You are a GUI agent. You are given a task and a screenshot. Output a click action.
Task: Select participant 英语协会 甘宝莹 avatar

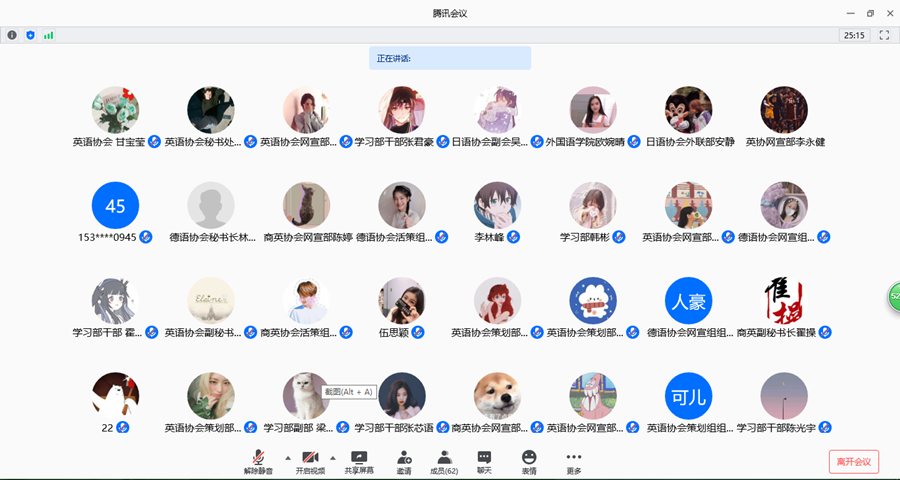tap(115, 109)
